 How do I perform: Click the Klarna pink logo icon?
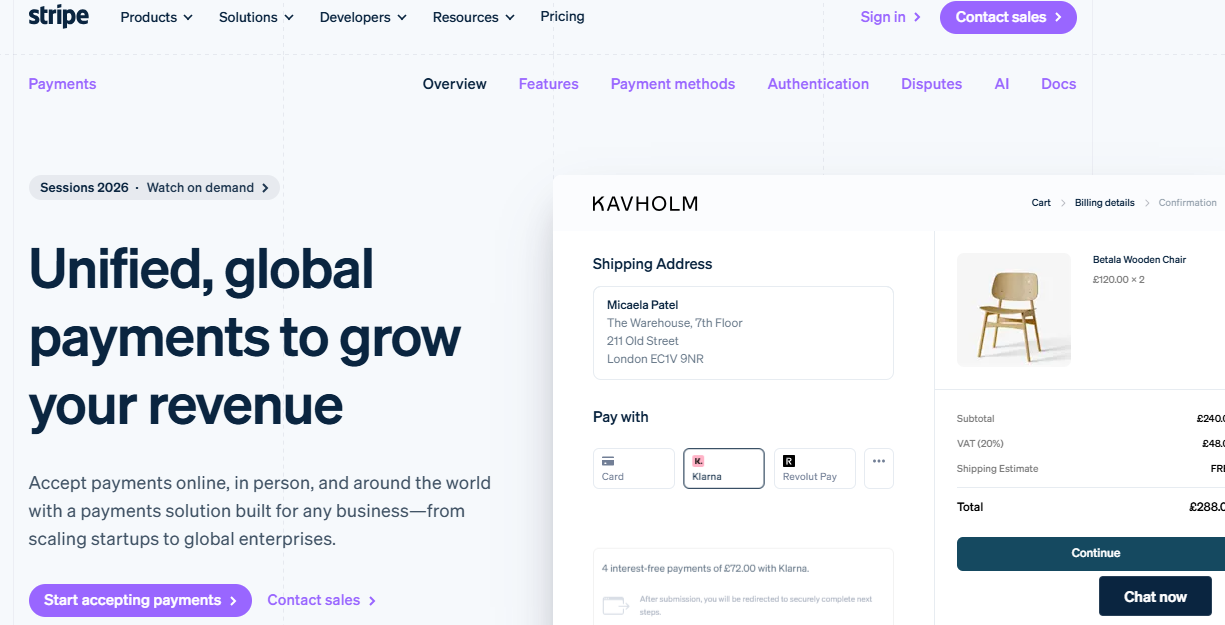point(698,461)
